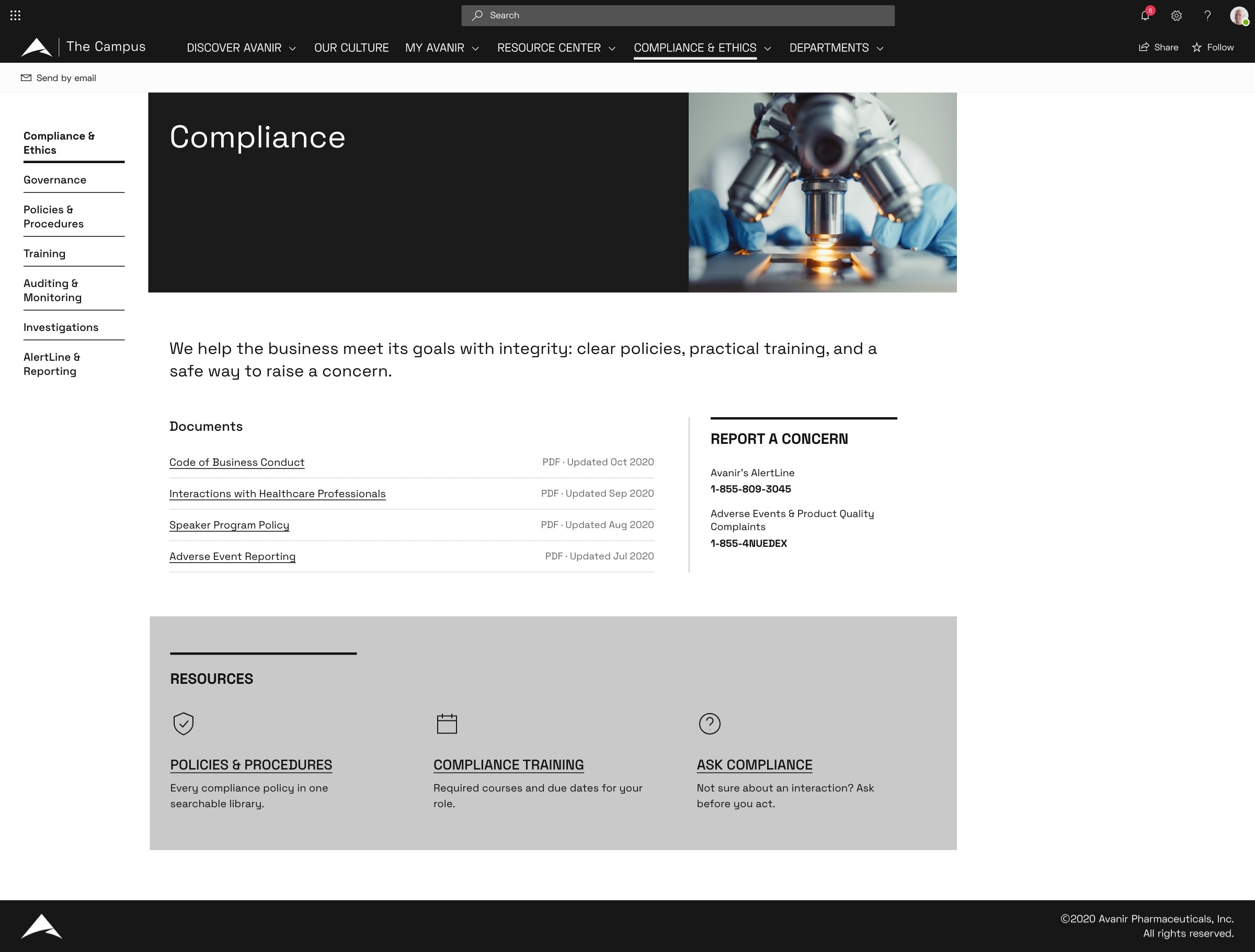
Task: Click the shield check Policies icon
Action: pyautogui.click(x=183, y=724)
